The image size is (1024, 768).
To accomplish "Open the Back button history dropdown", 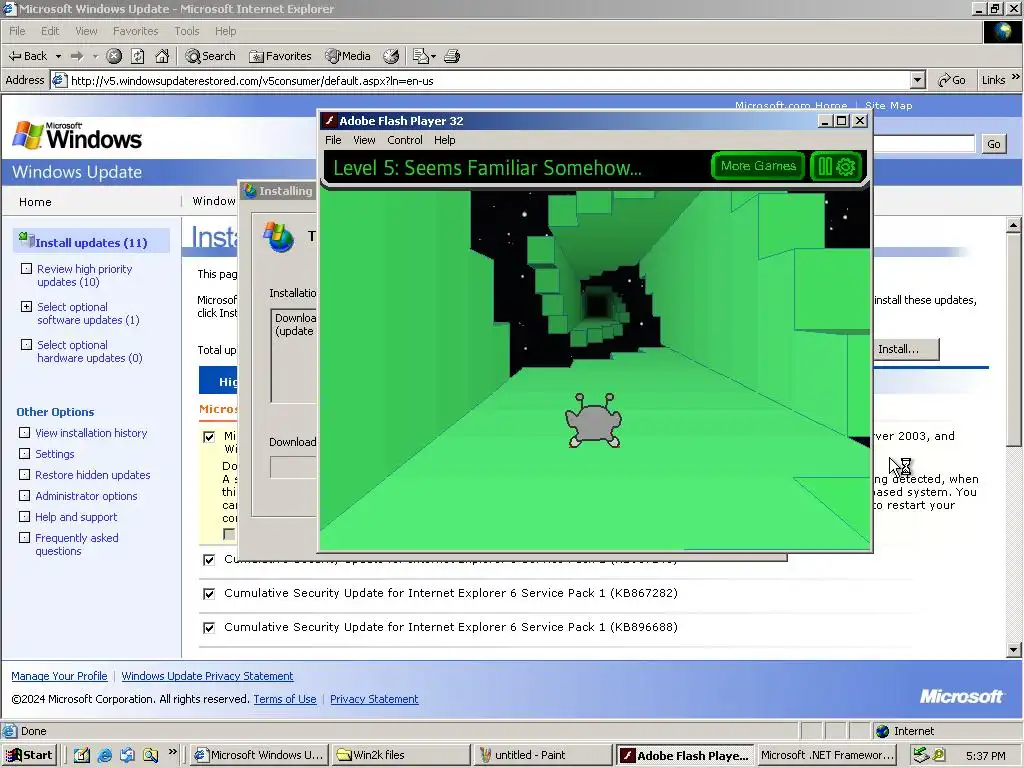I will [58, 56].
